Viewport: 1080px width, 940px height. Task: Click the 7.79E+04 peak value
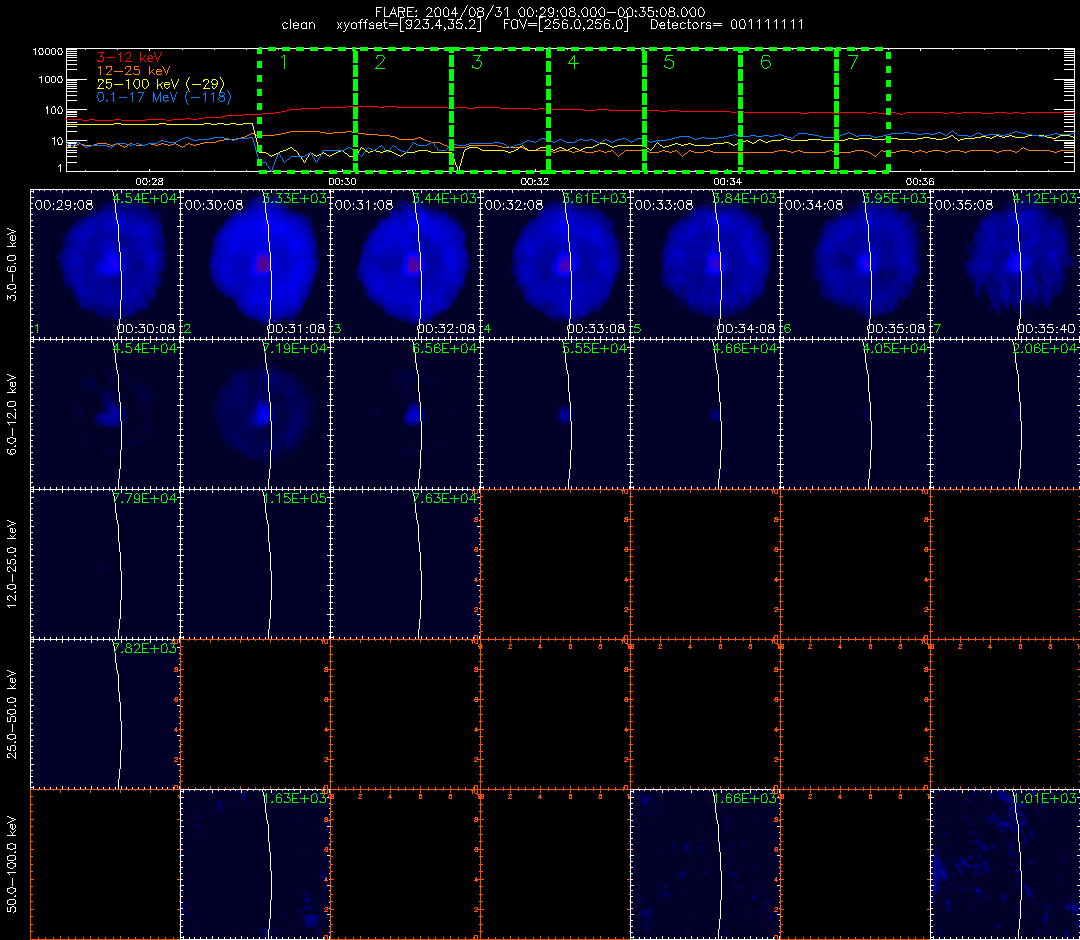[x=145, y=499]
